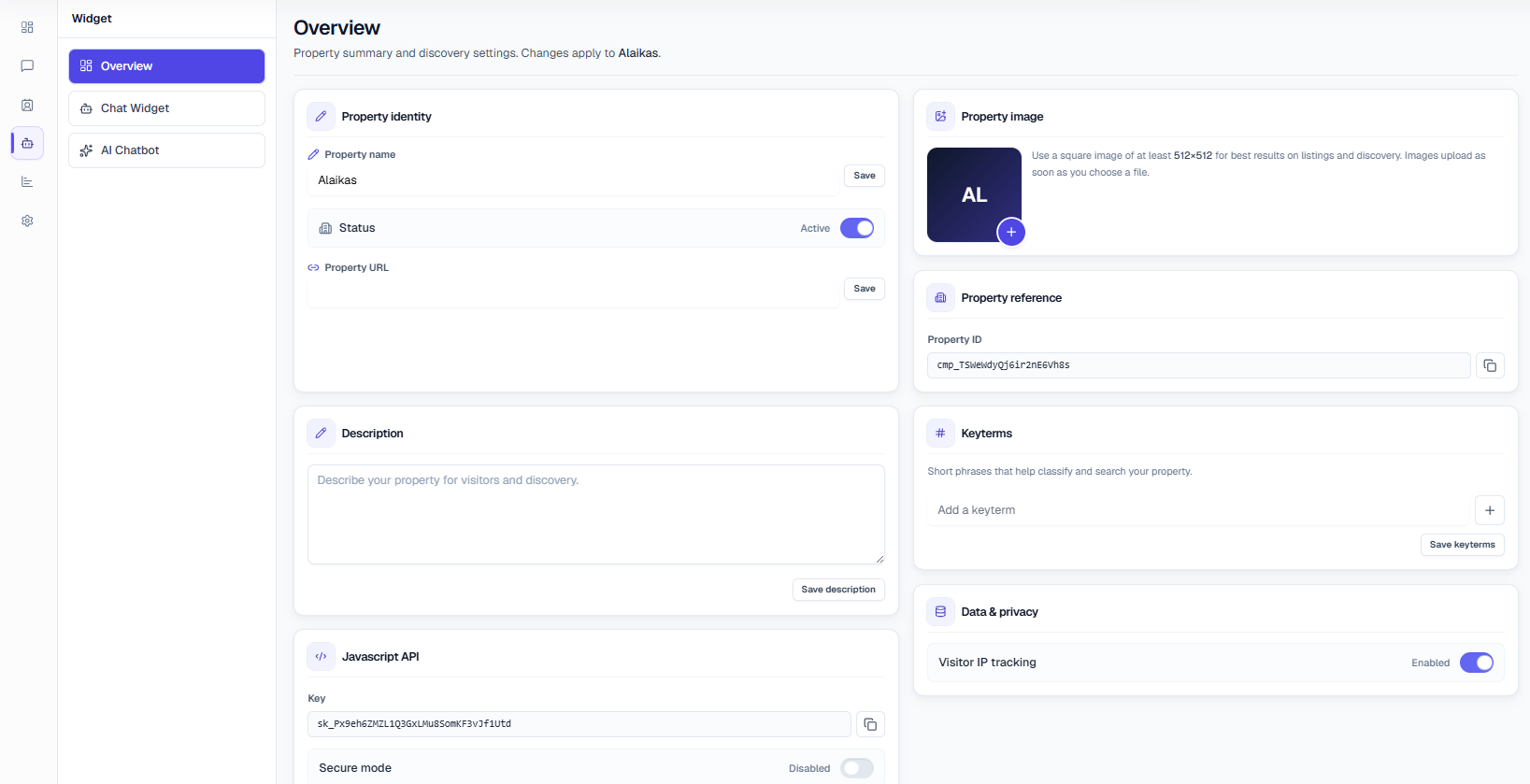Click the Keyterms hash icon
The image size is (1530, 784).
tap(940, 434)
